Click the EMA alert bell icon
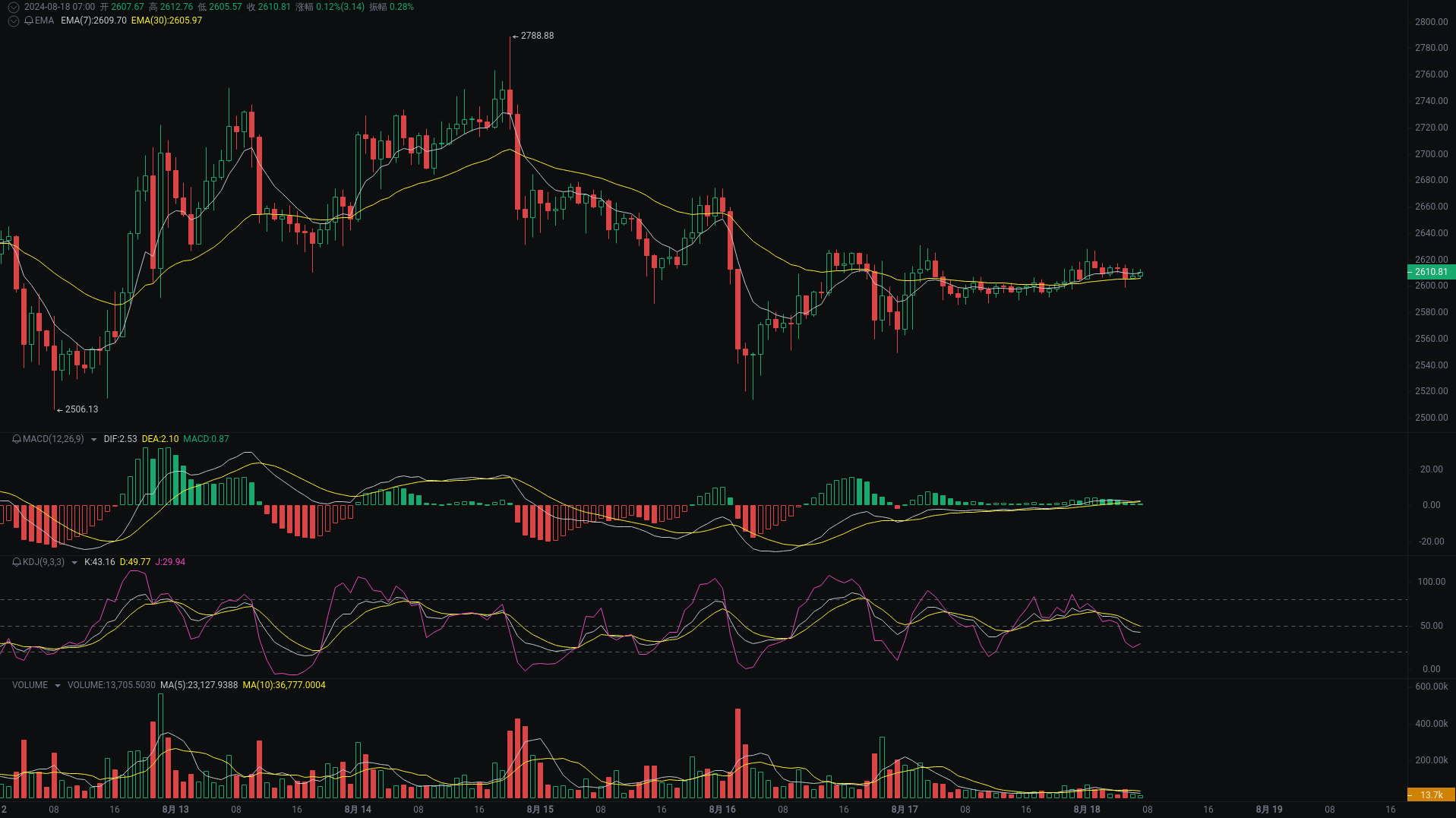Viewport: 1456px width, 818px height. coord(29,21)
